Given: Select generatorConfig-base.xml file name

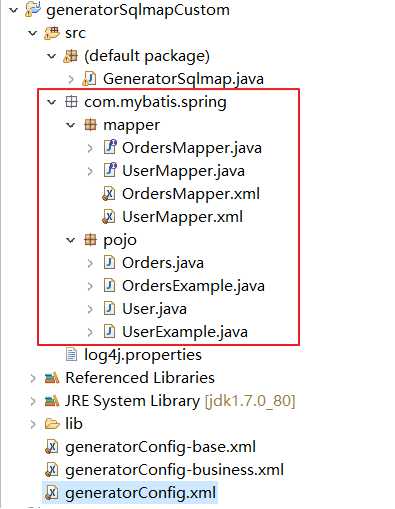Looking at the screenshot, I should [161, 447].
